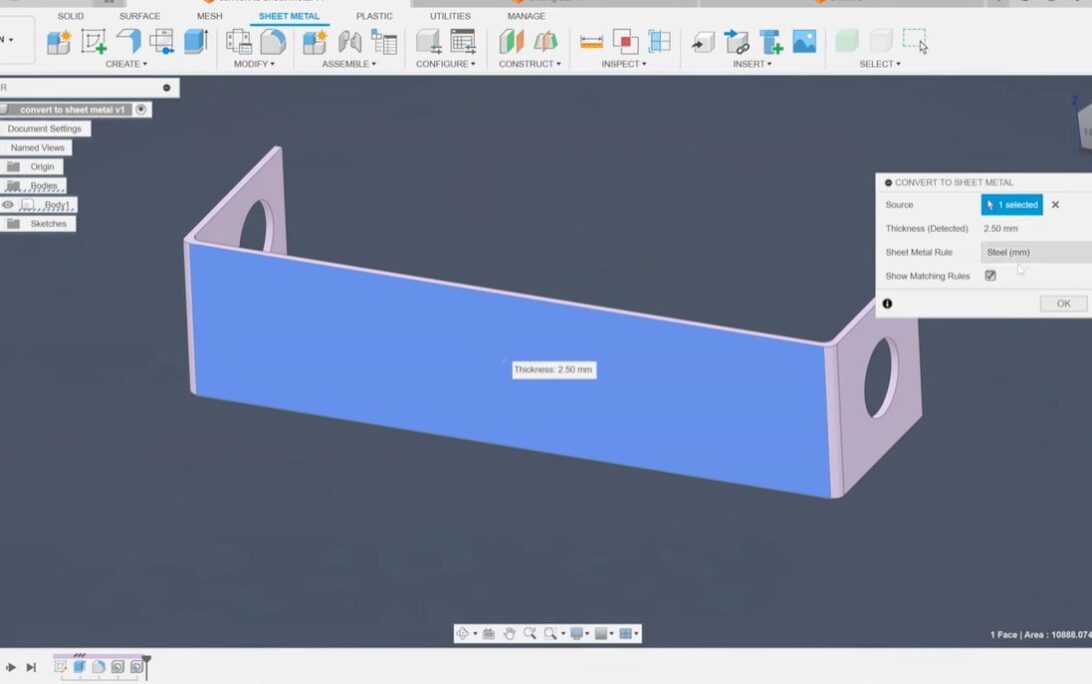This screenshot has width=1092, height=684.
Task: Expand the CREATE dropdown menu
Action: 126,64
